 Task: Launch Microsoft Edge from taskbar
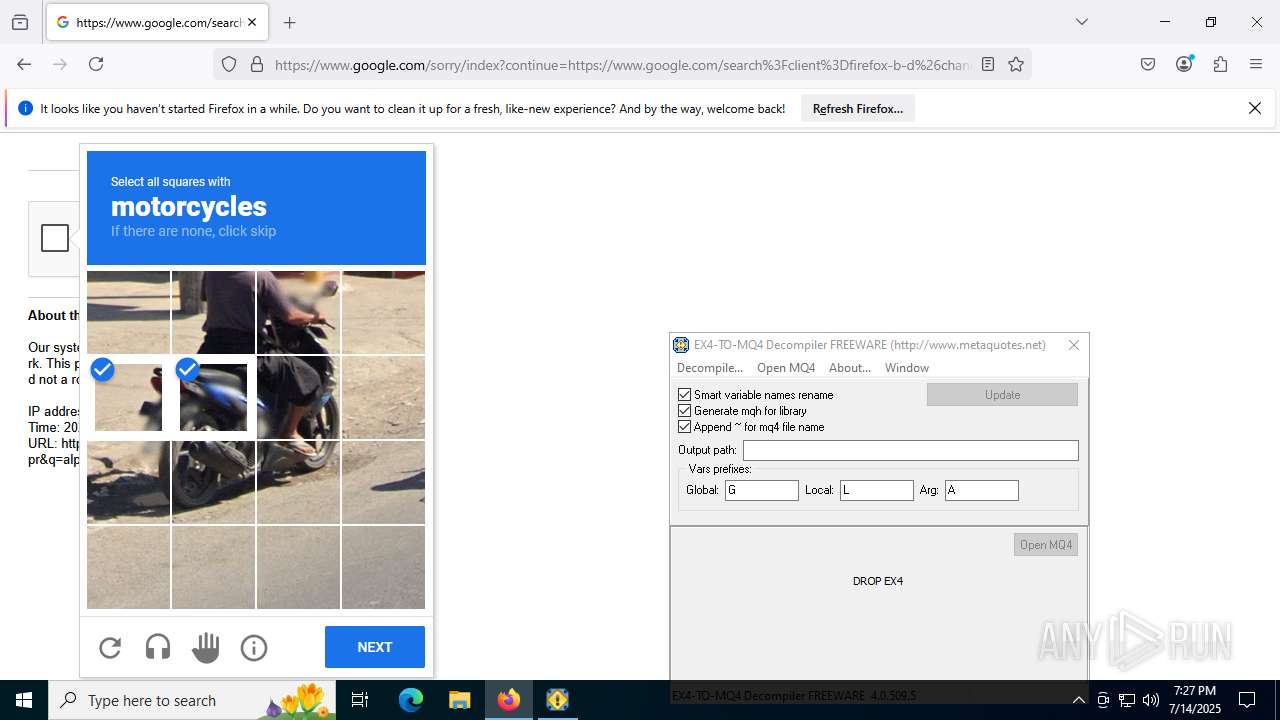pos(411,700)
